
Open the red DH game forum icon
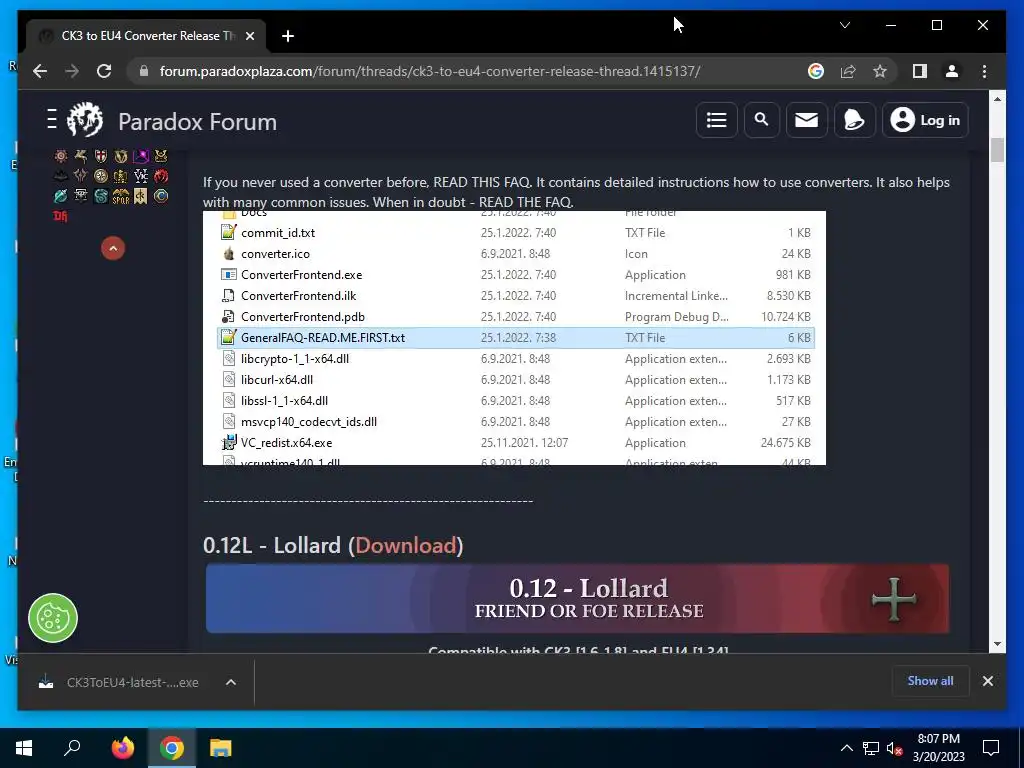(x=60, y=216)
